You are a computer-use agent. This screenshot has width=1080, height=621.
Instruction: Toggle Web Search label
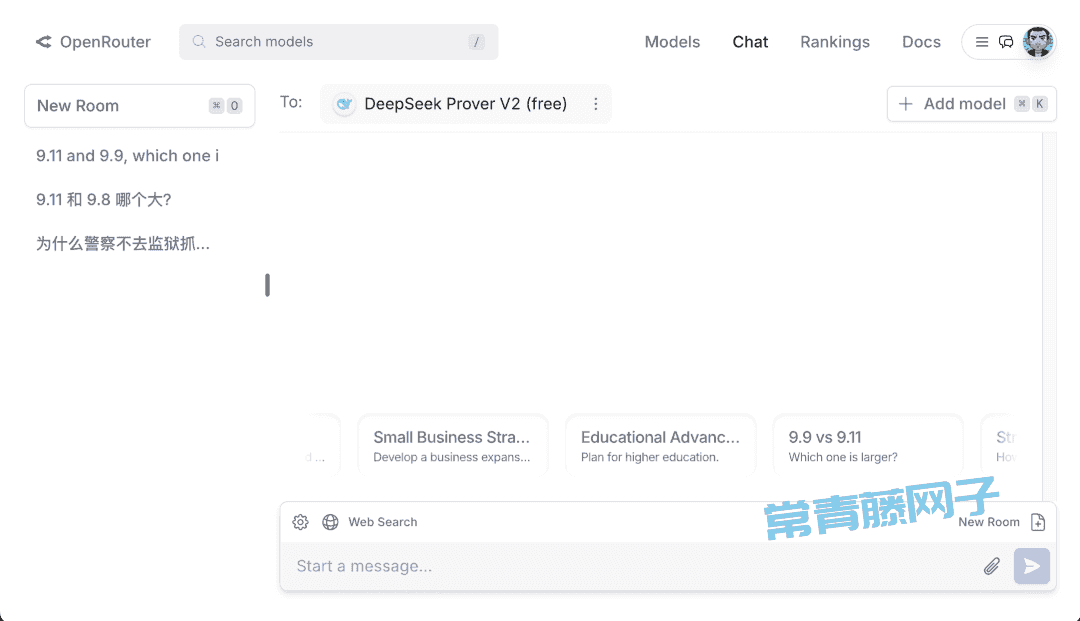(382, 522)
